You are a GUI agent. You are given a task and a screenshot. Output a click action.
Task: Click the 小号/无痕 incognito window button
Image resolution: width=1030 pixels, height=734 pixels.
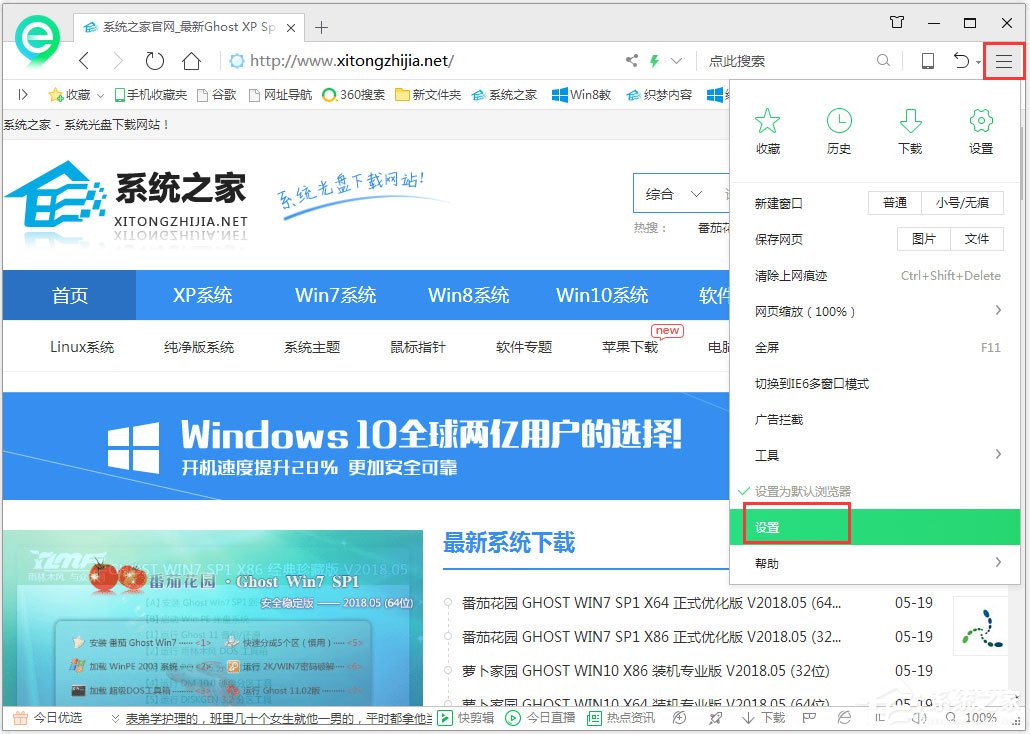(x=960, y=202)
